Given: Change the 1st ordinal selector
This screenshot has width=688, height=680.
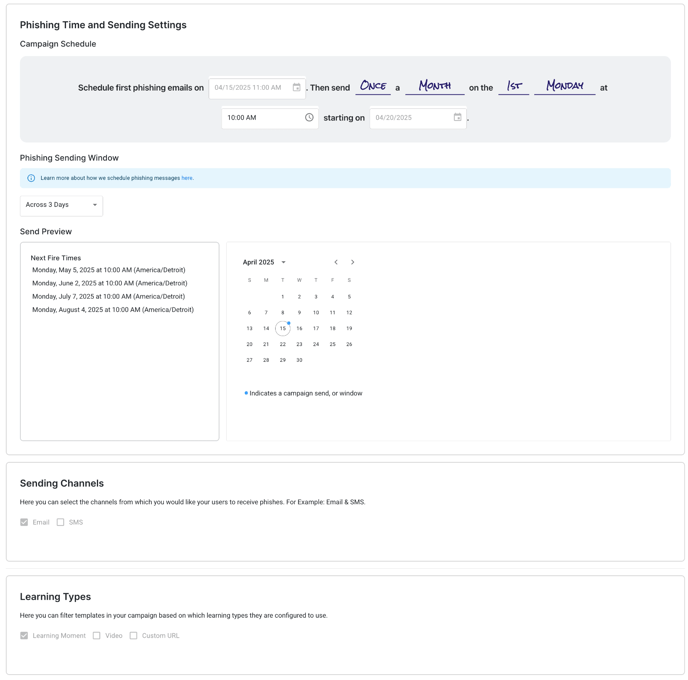Looking at the screenshot, I should tap(514, 86).
